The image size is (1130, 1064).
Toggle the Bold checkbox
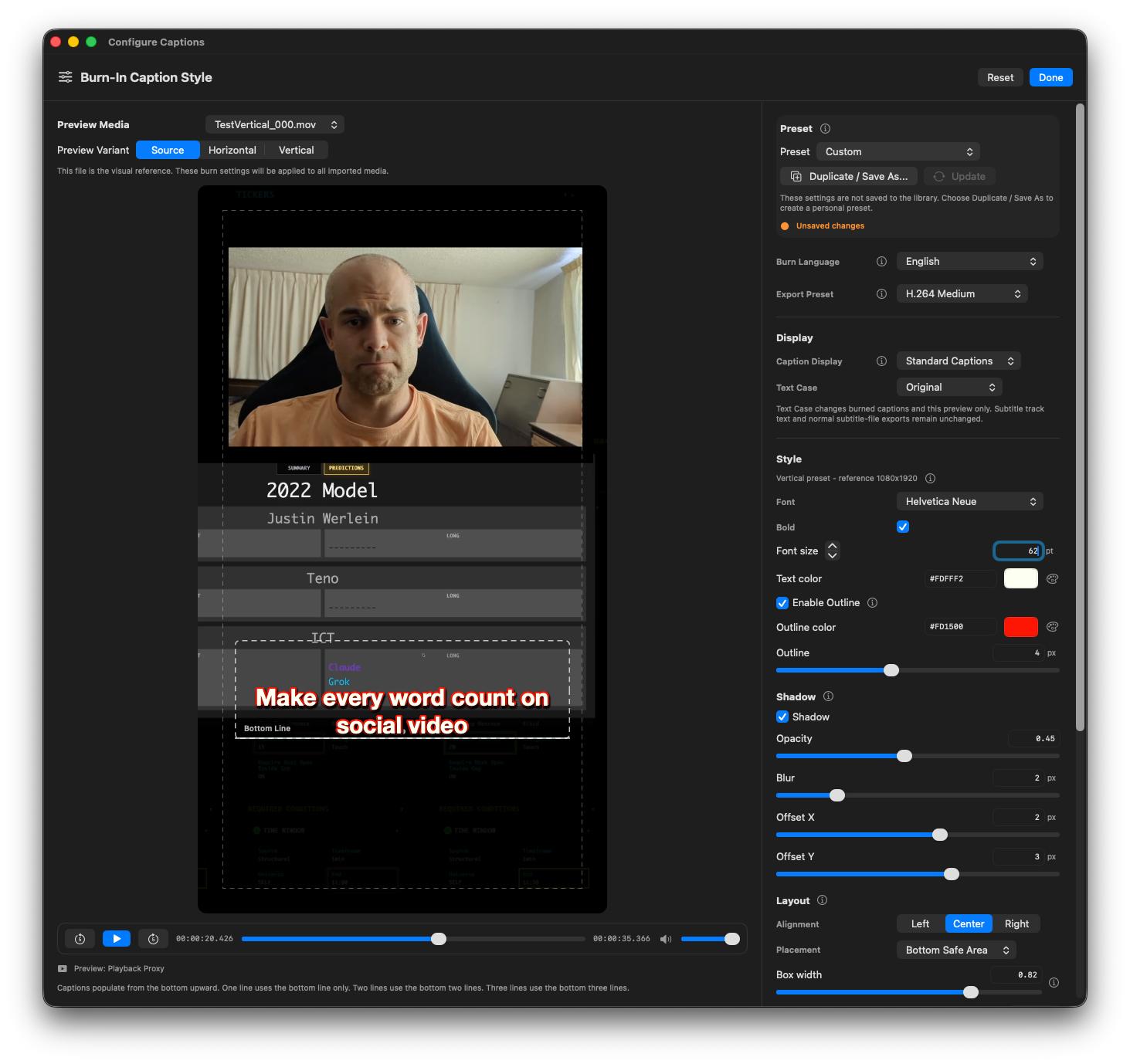[903, 527]
